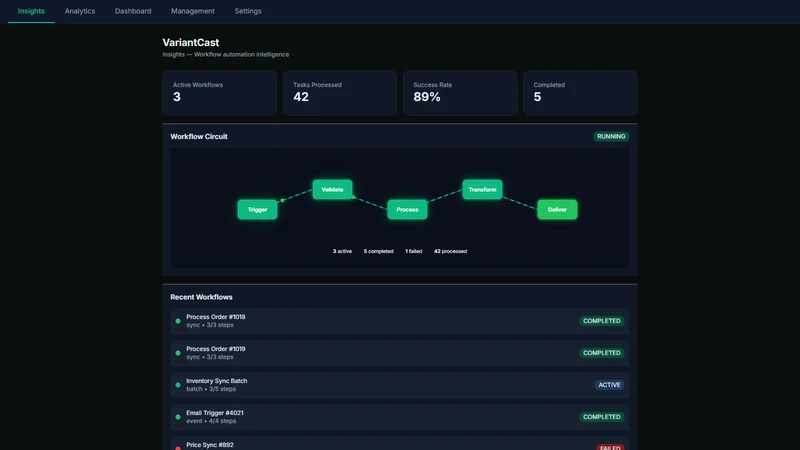Go to the Dashboard tab

click(x=133, y=11)
